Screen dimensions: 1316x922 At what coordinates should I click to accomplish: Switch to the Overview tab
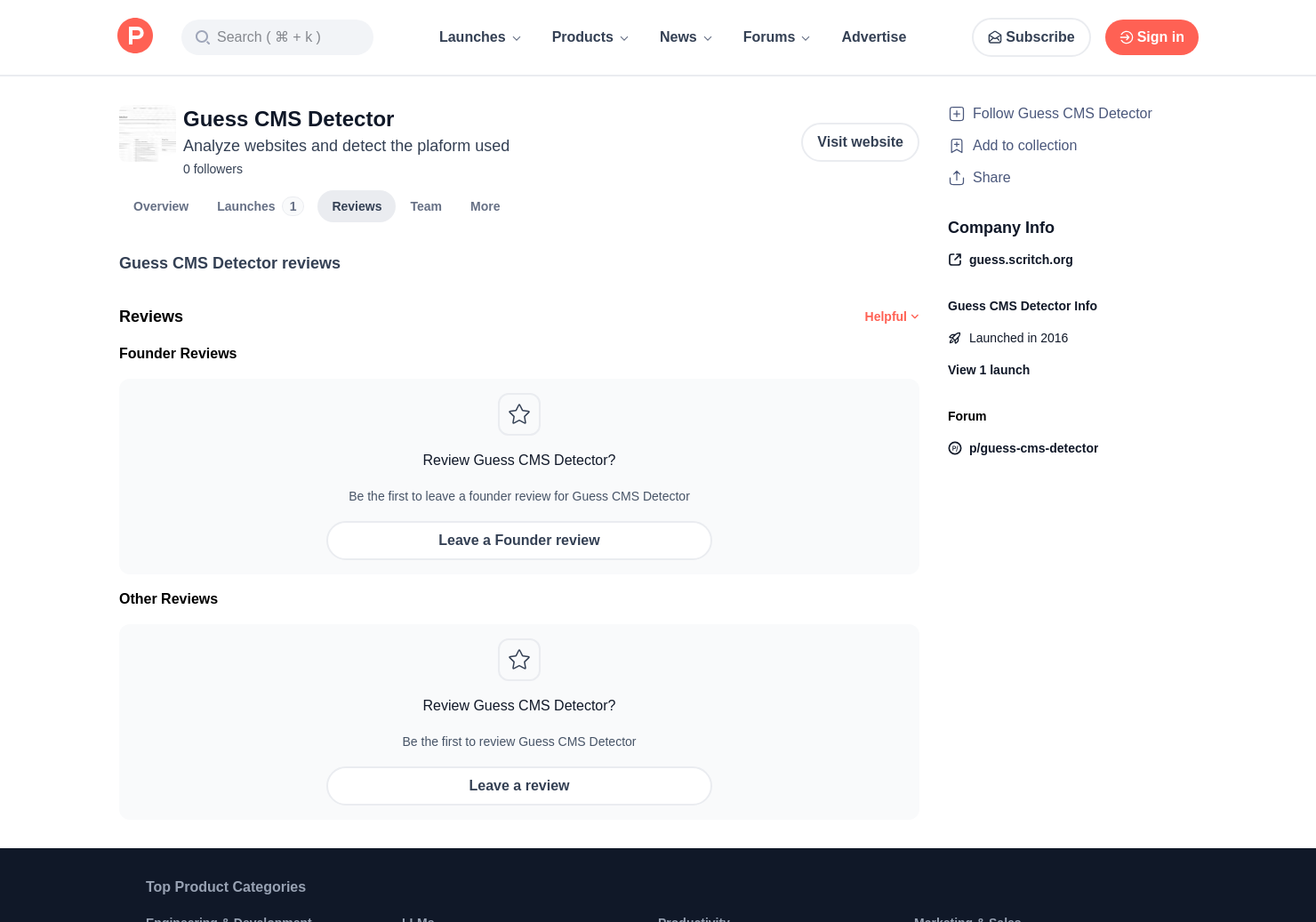(x=161, y=206)
